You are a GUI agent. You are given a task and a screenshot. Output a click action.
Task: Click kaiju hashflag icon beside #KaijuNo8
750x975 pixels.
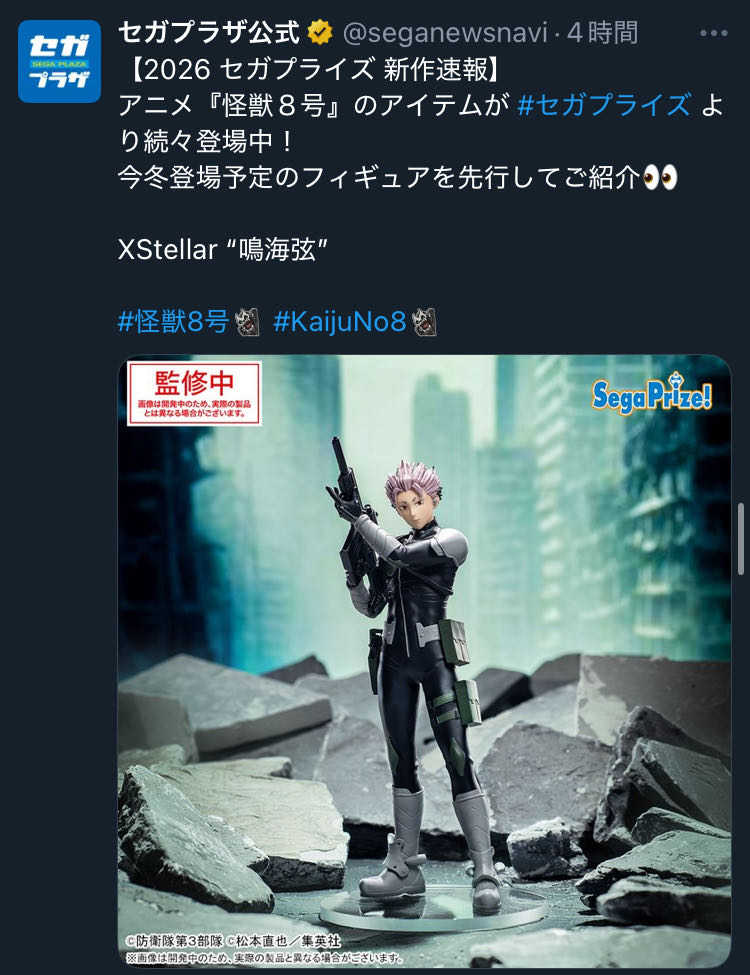click(425, 322)
